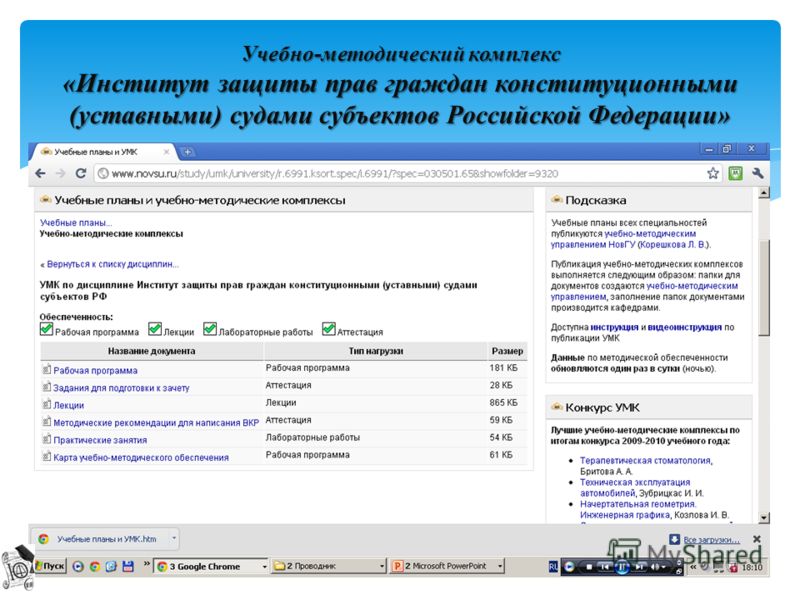Viewport: 800px width, 600px height.
Task: Click 'Вернуться к списку дисциплин...' link
Action: (x=113, y=264)
